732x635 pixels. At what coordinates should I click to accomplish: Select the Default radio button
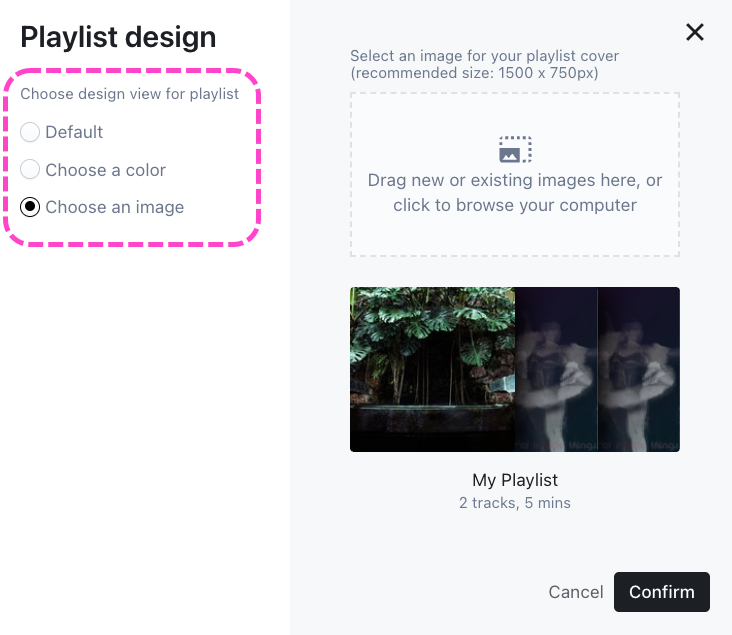pyautogui.click(x=30, y=132)
